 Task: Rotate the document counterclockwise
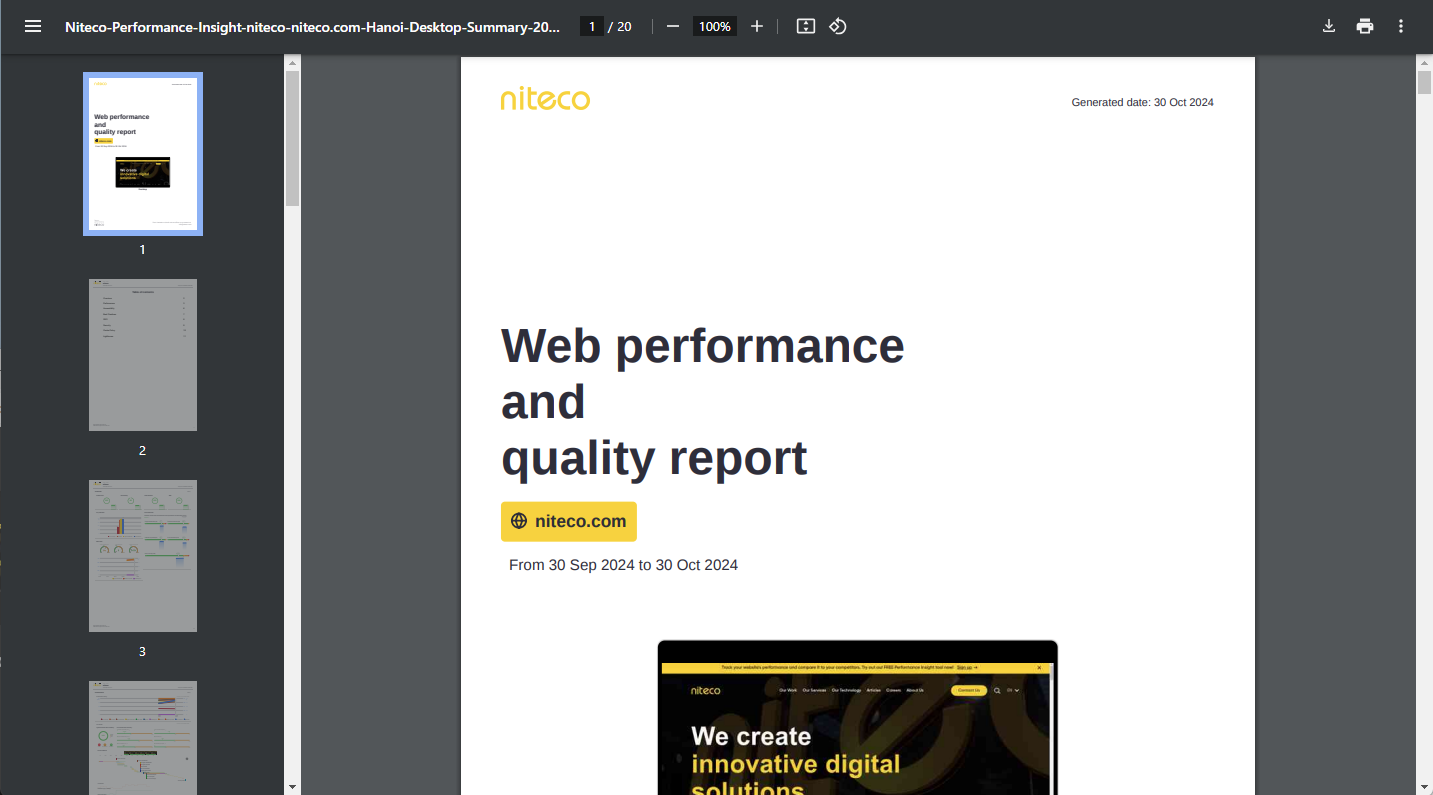point(838,27)
